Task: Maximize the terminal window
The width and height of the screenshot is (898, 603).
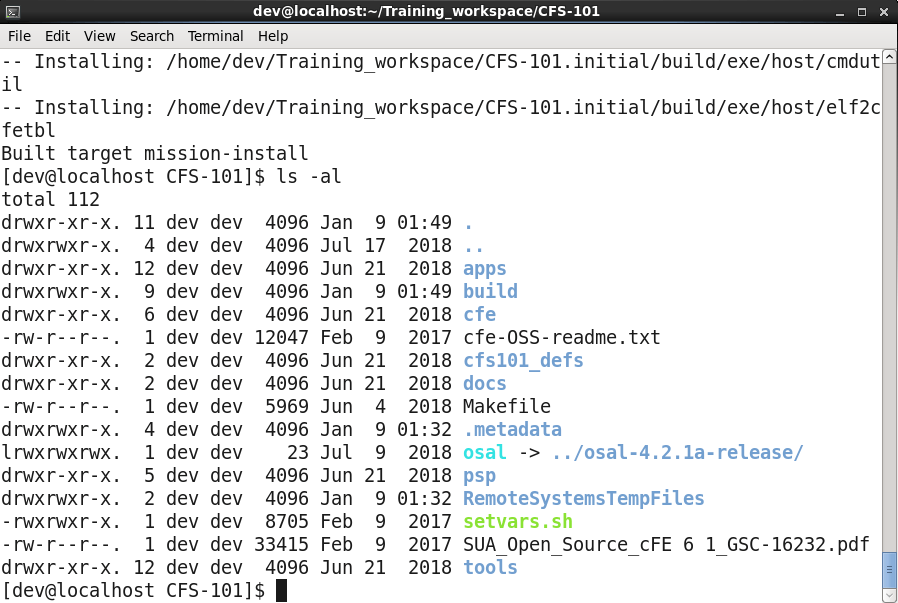Action: coord(860,12)
